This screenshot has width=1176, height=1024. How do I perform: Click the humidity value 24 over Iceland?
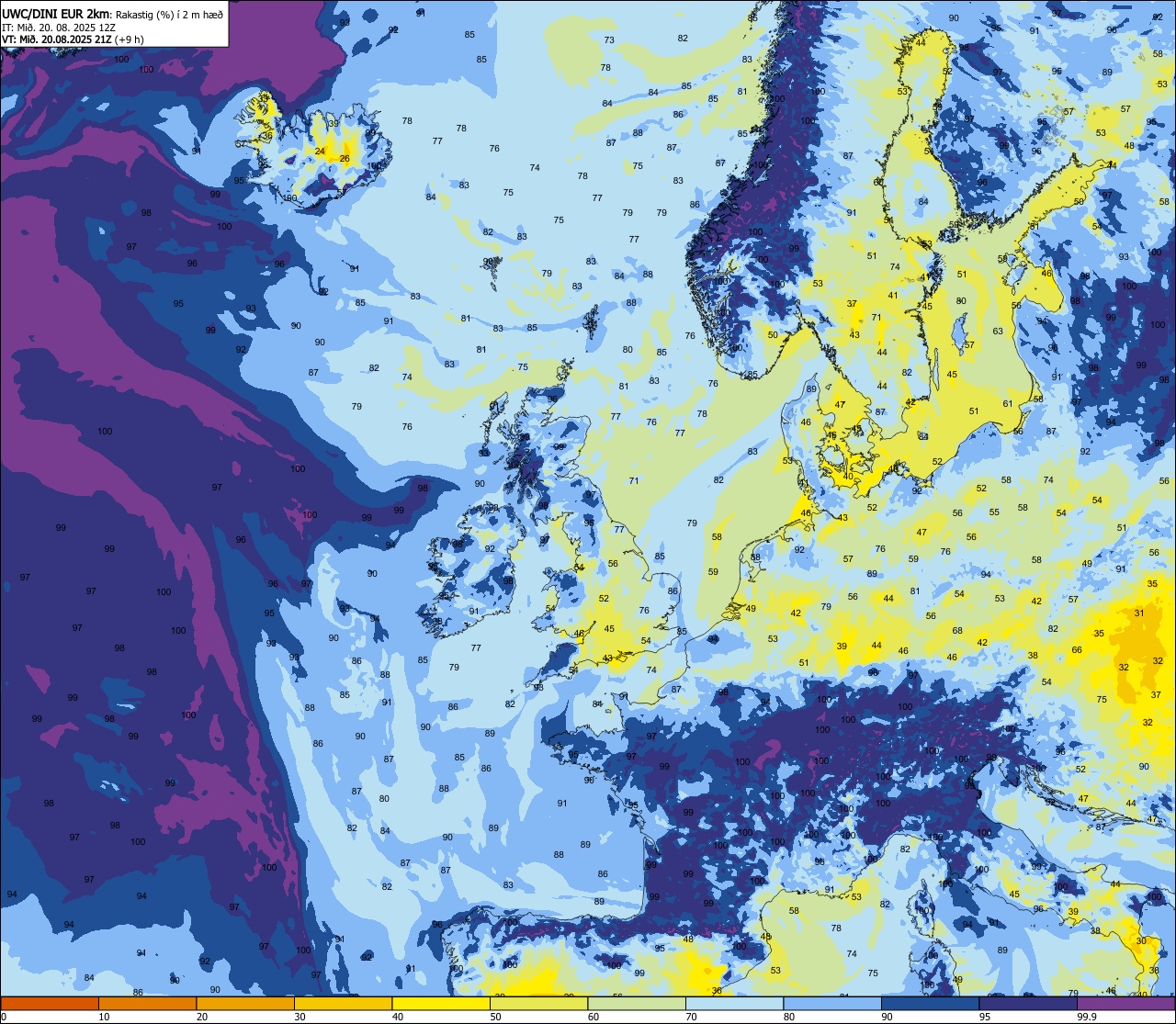click(x=320, y=152)
